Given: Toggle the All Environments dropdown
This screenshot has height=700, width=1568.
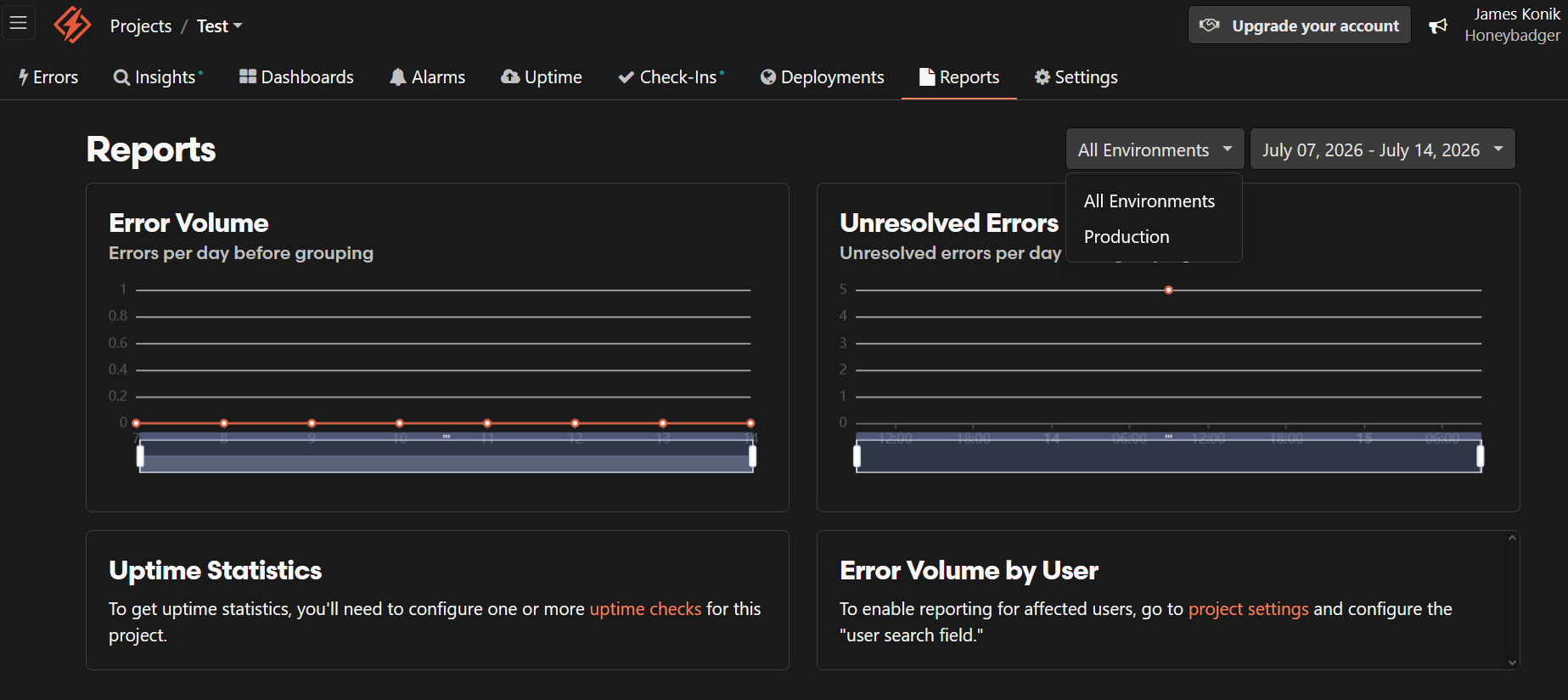Looking at the screenshot, I should (1155, 150).
